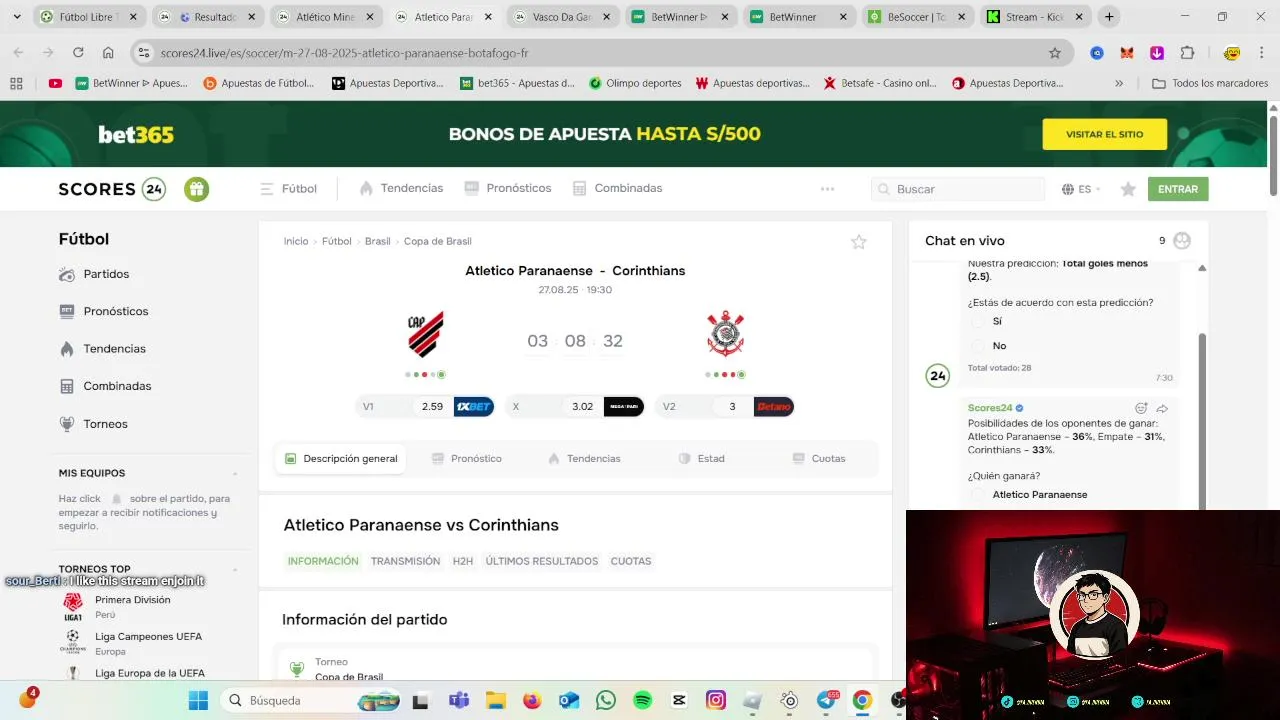Open the ES language dropdown
Image resolution: width=1280 pixels, height=720 pixels.
coord(1081,189)
